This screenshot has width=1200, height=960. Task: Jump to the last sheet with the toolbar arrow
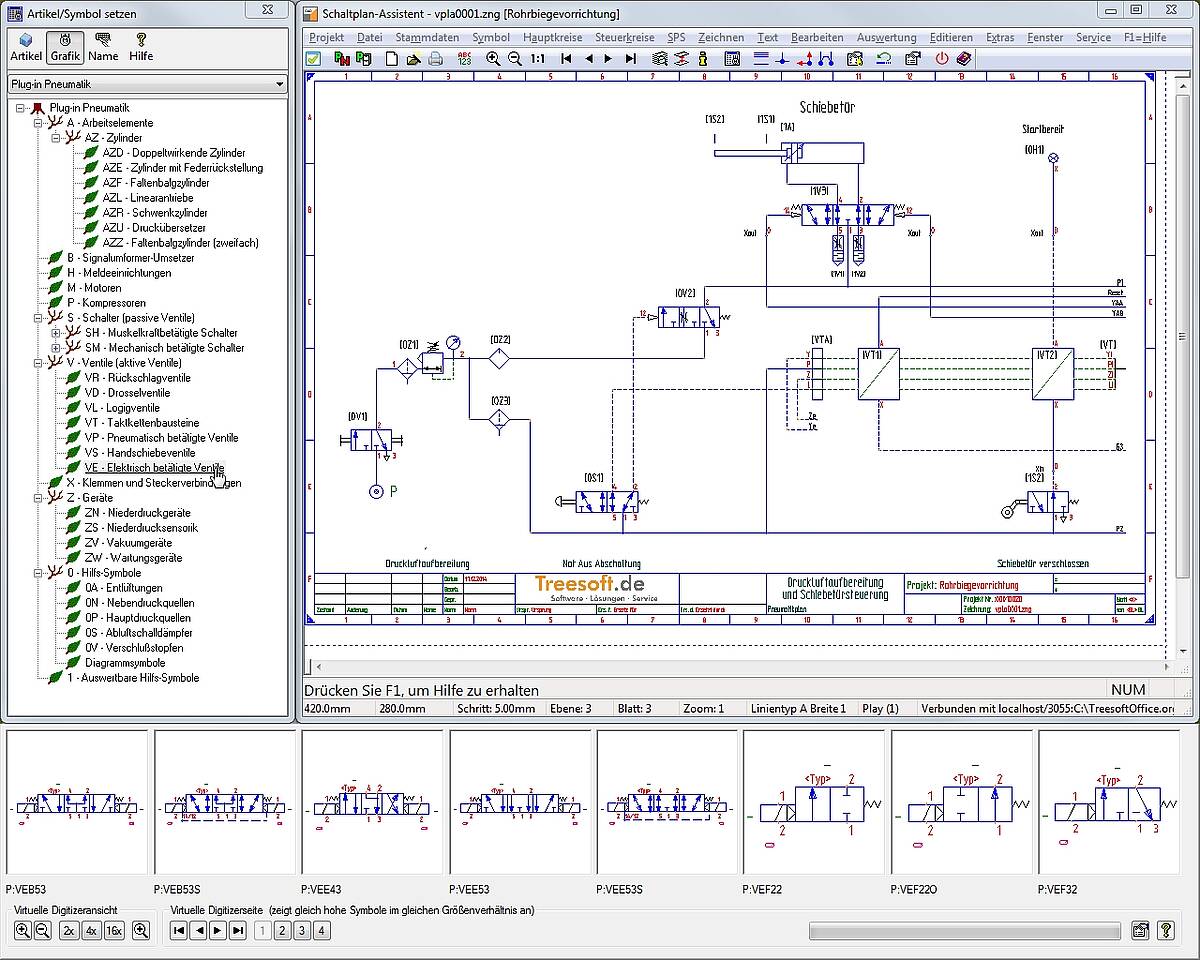point(631,59)
